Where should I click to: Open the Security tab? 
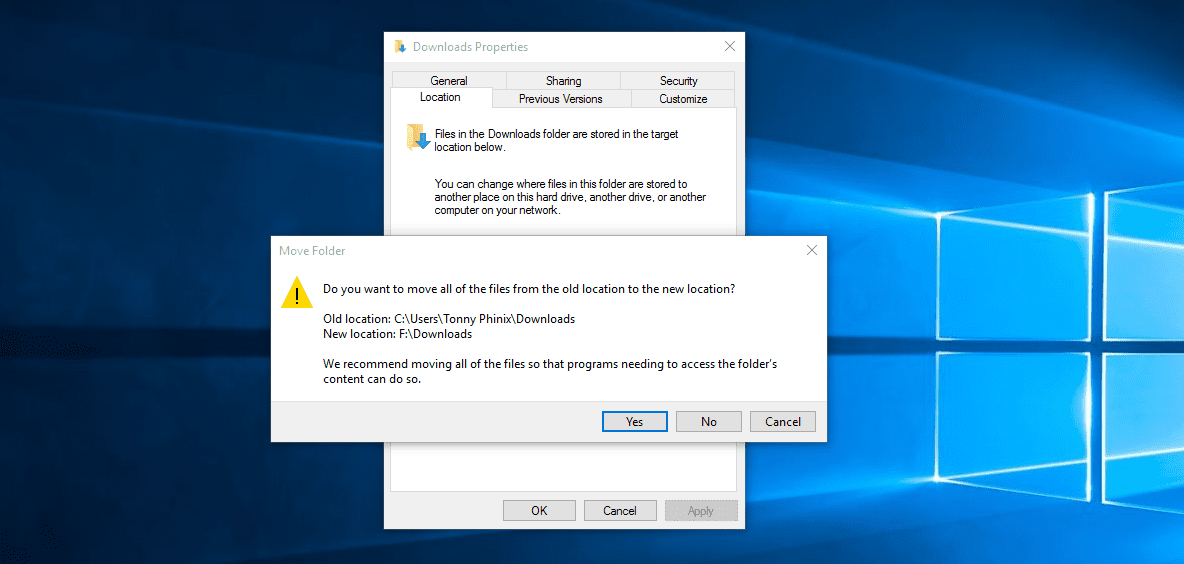pyautogui.click(x=678, y=81)
